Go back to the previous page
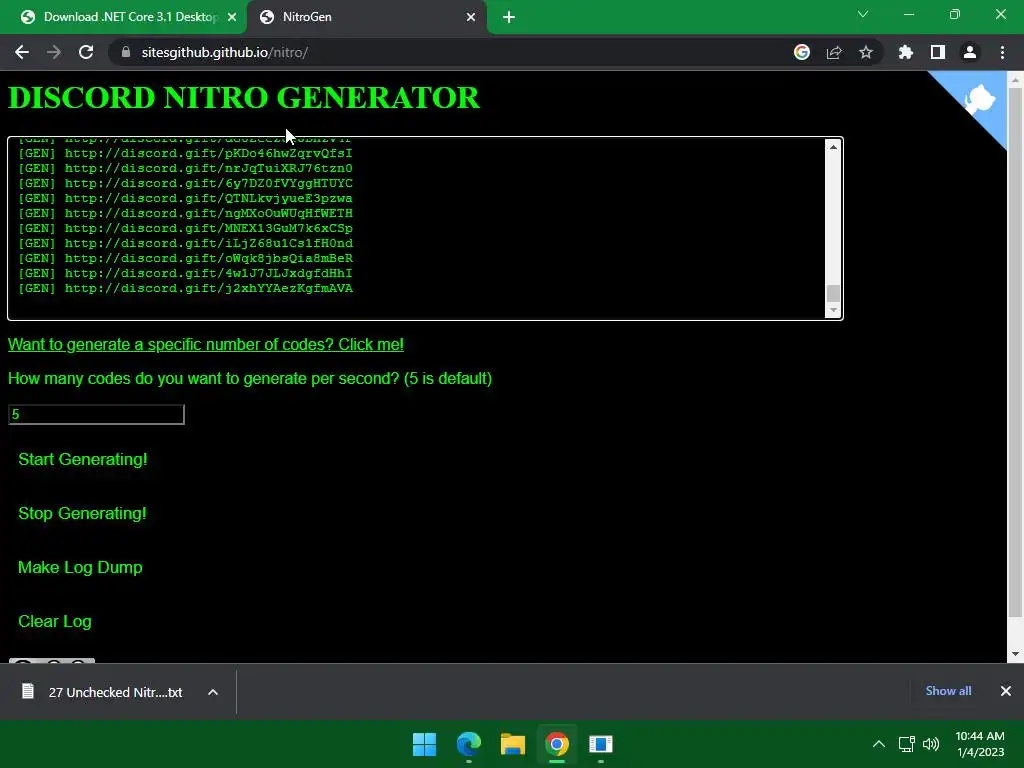The image size is (1024, 768). click(x=22, y=52)
